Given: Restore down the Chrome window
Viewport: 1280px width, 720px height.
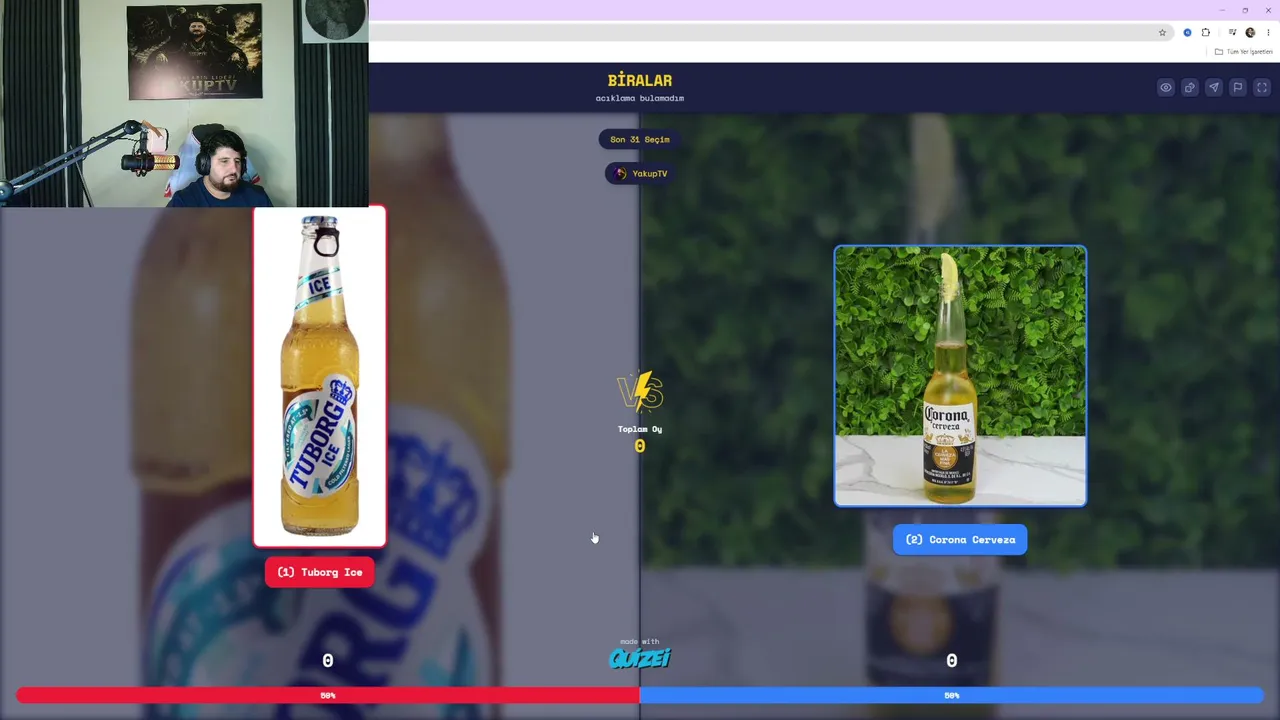Looking at the screenshot, I should pyautogui.click(x=1245, y=10).
